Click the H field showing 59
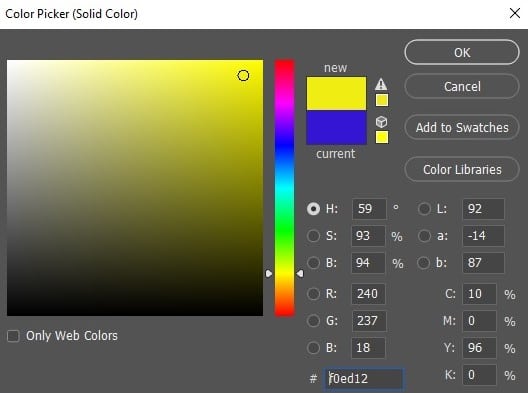 tap(369, 209)
